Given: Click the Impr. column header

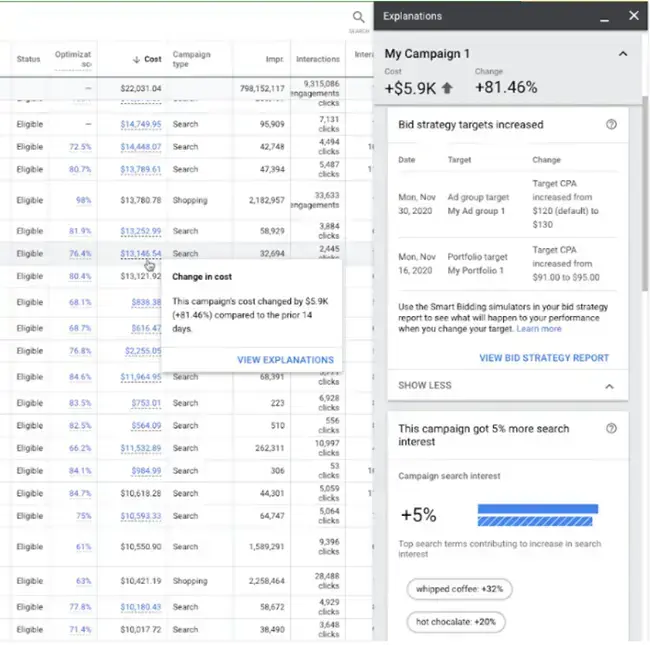Looking at the screenshot, I should coord(275,59).
